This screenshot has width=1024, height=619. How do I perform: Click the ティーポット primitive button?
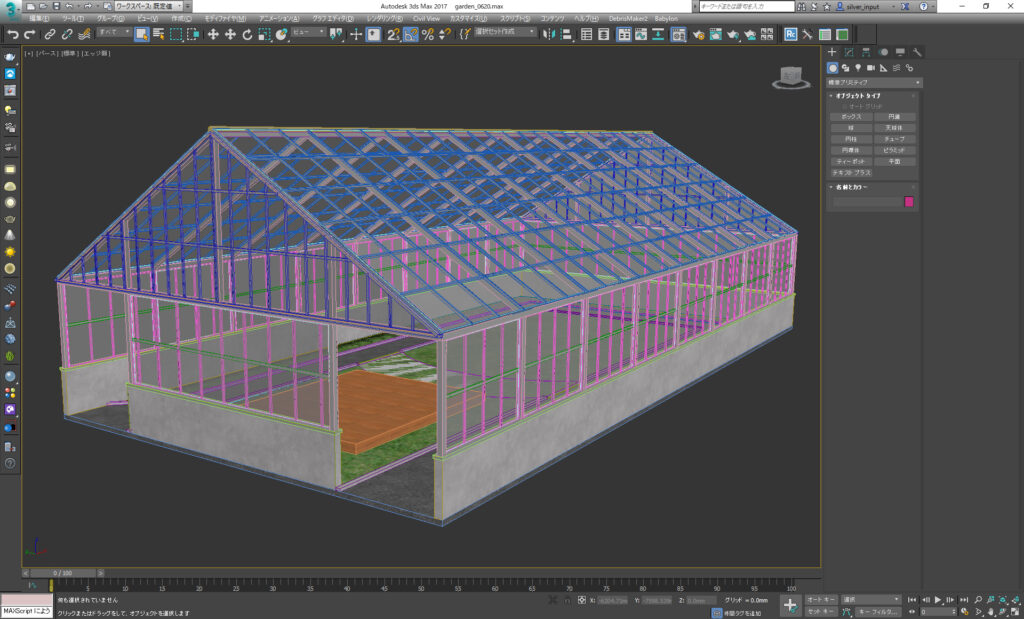(851, 161)
